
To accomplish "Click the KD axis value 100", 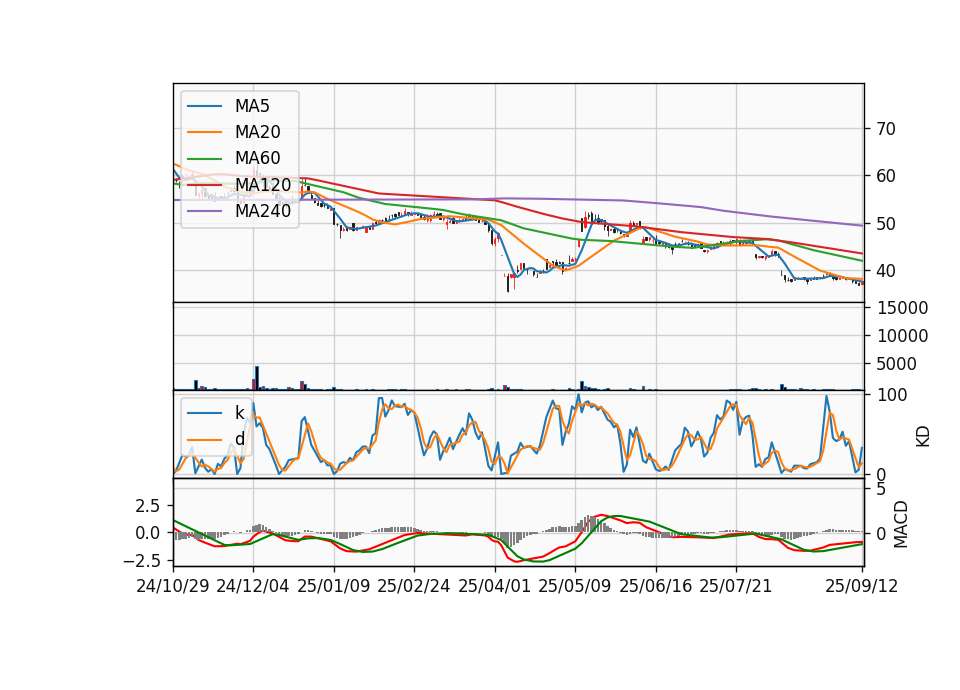I will tap(892, 395).
